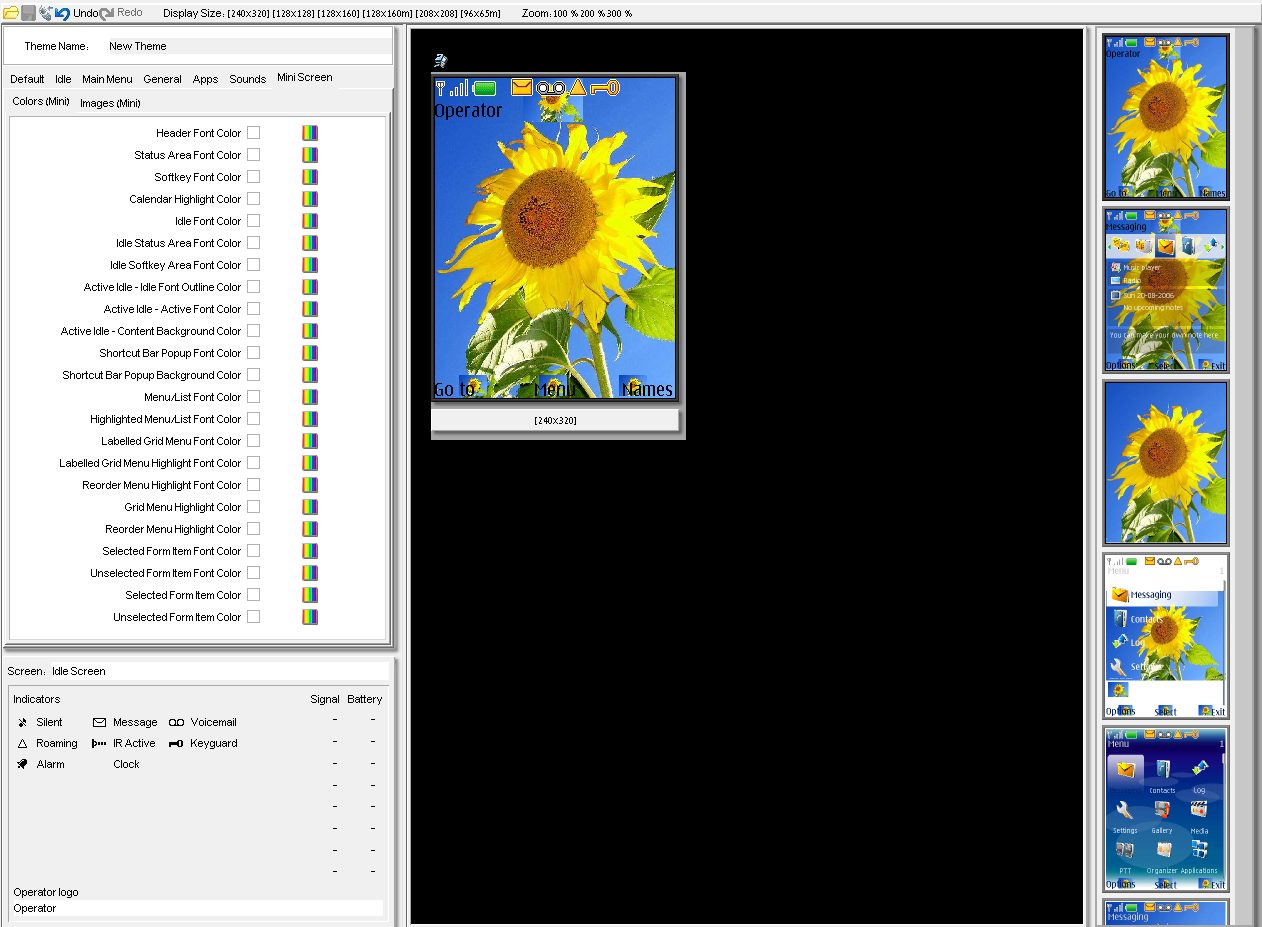Show the Images (Mini) sub-tab
Image resolution: width=1262 pixels, height=927 pixels.
(x=110, y=103)
